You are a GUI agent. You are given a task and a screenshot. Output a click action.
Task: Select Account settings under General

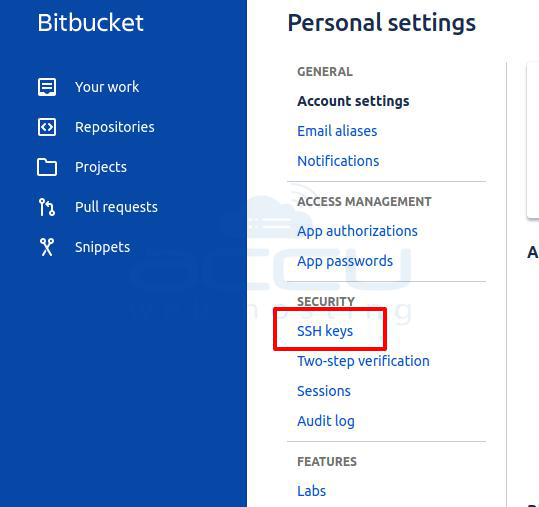[353, 101]
